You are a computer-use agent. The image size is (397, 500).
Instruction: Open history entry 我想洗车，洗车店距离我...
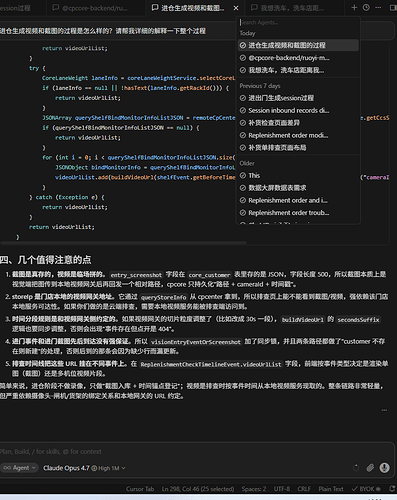pyautogui.click(x=298, y=70)
